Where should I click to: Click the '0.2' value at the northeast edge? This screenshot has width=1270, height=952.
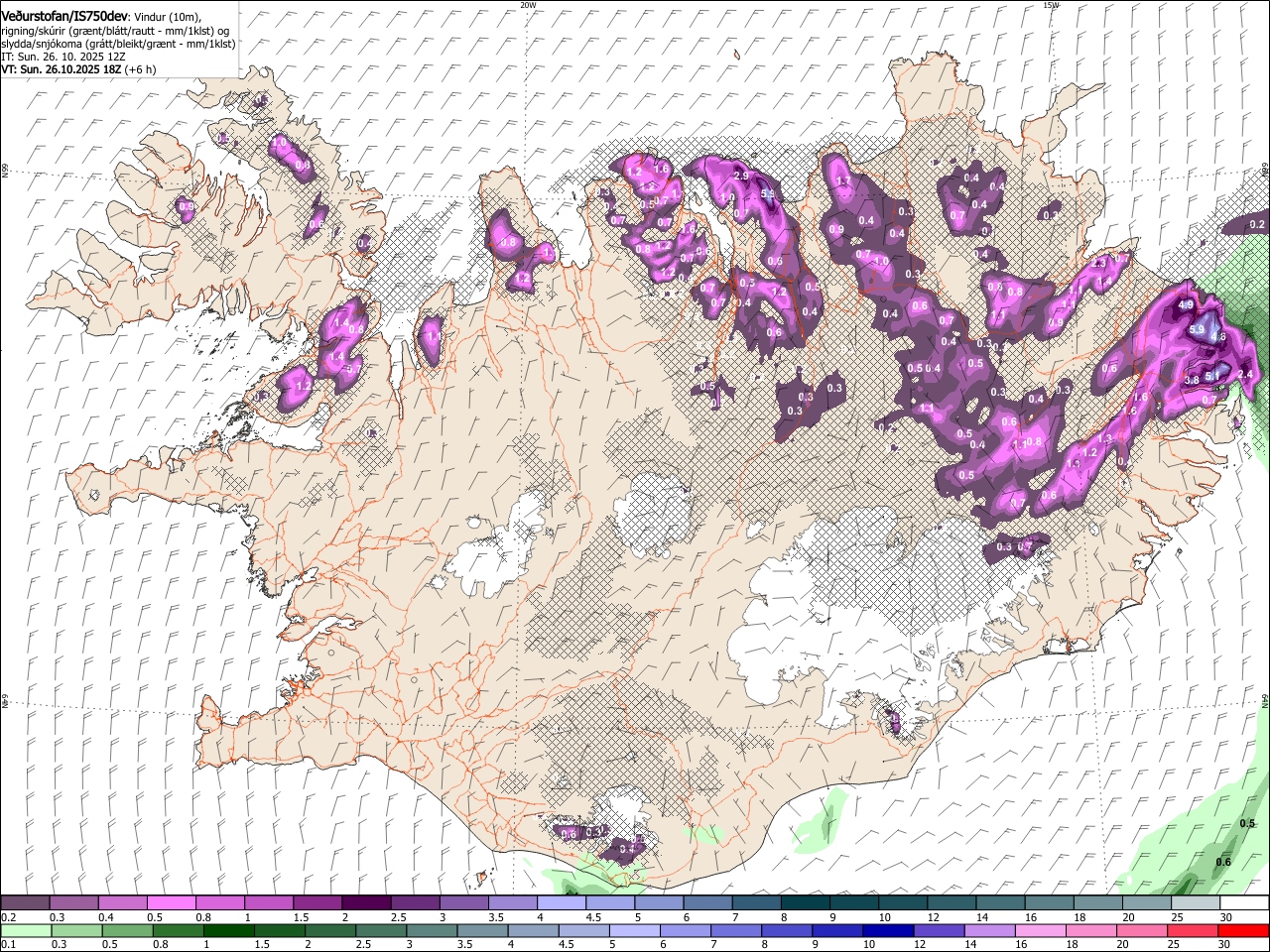tap(1257, 225)
